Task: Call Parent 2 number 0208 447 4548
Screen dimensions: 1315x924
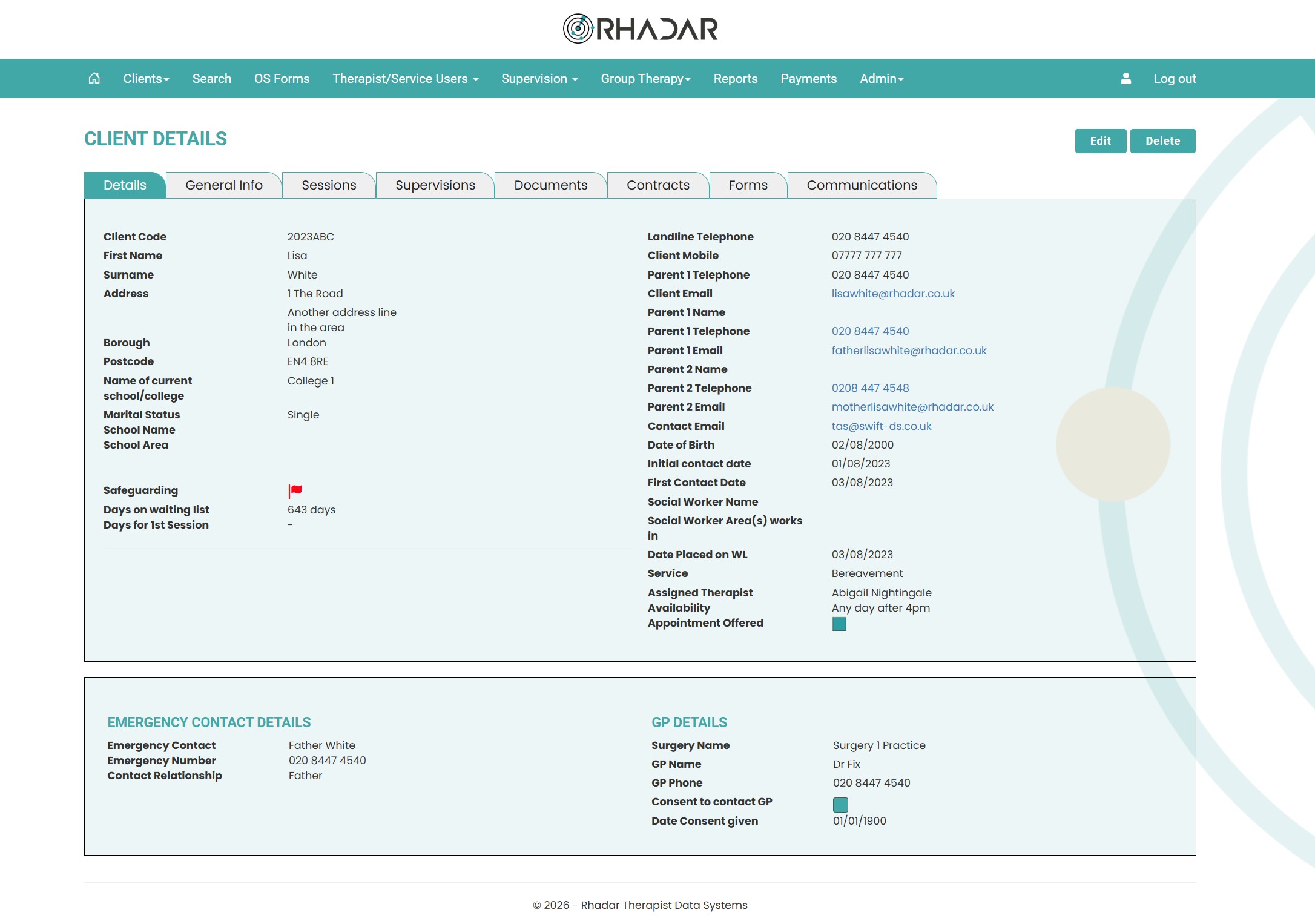Action: (x=870, y=388)
